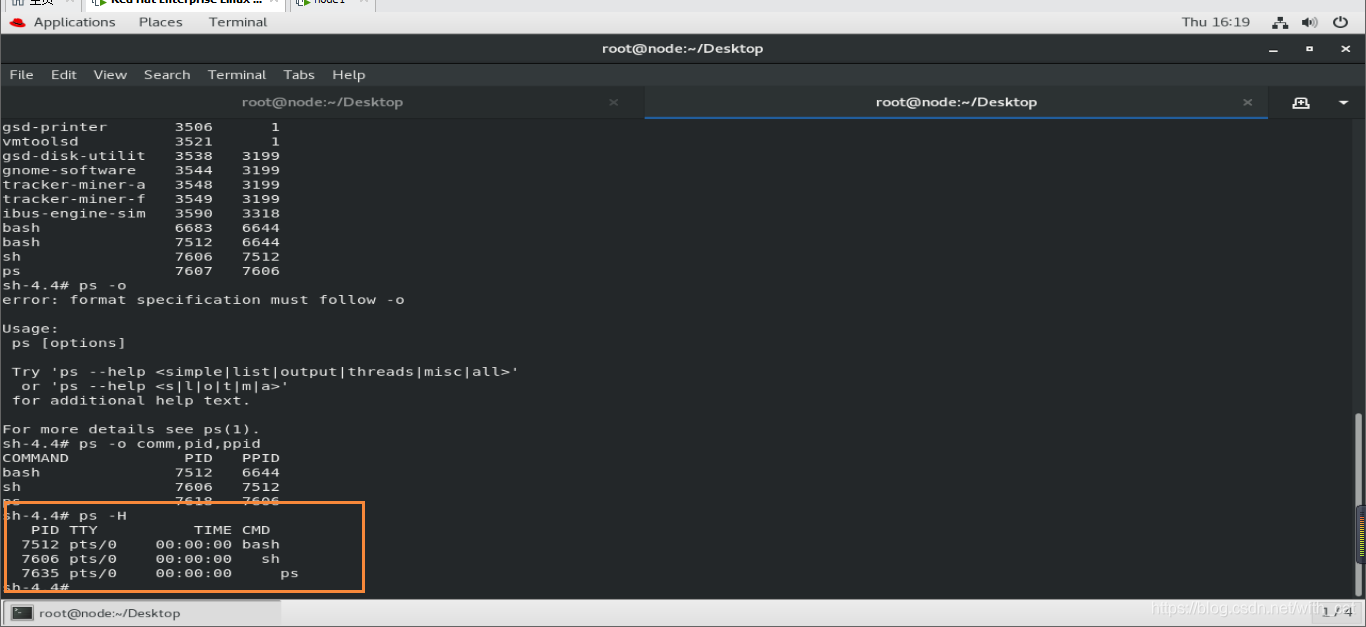Click the Red Hat logo icon

click(x=17, y=22)
